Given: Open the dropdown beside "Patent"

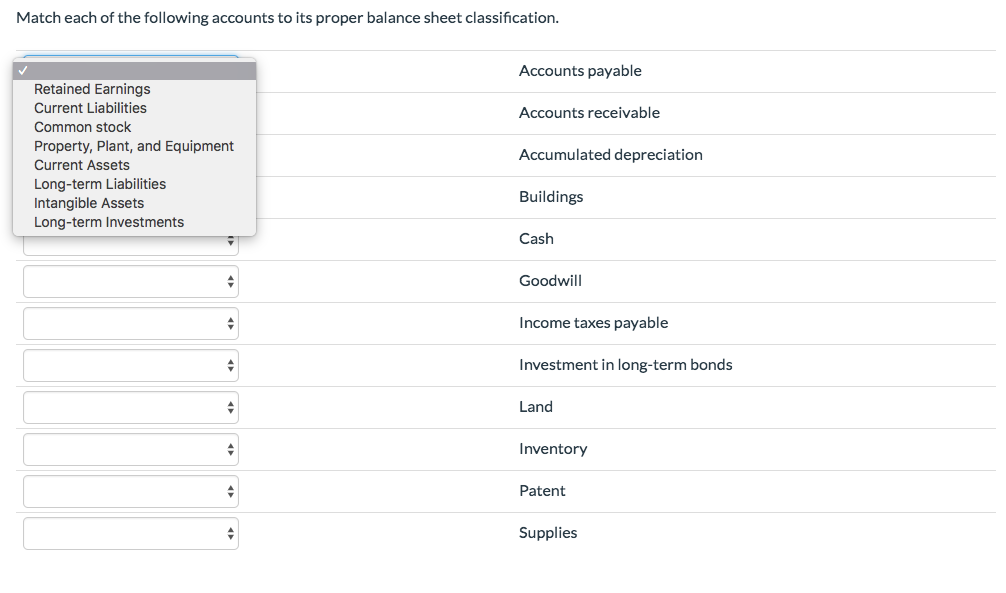Looking at the screenshot, I should (x=130, y=491).
